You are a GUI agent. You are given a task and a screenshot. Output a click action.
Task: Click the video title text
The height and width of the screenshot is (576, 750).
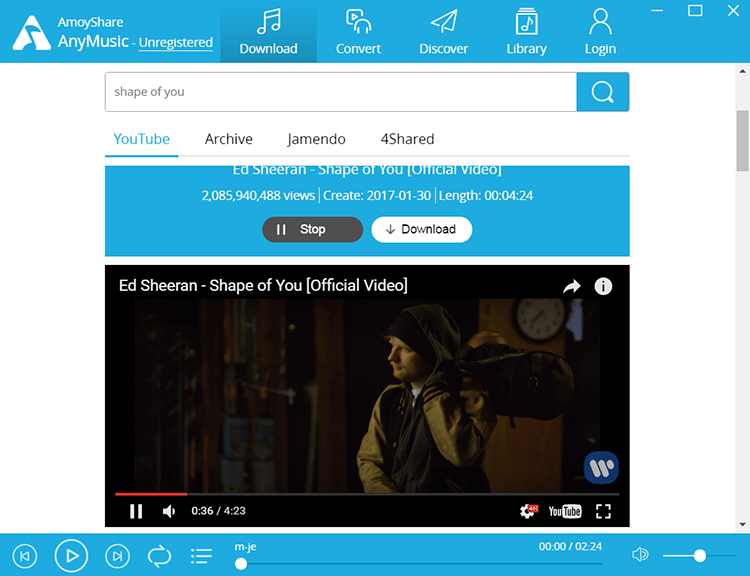click(263, 286)
